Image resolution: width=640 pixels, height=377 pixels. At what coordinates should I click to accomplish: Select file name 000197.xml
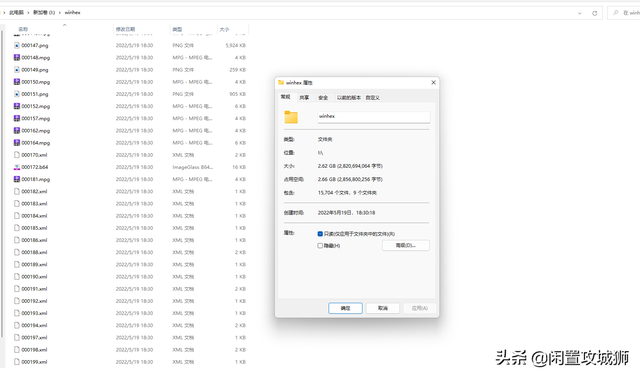(x=34, y=337)
